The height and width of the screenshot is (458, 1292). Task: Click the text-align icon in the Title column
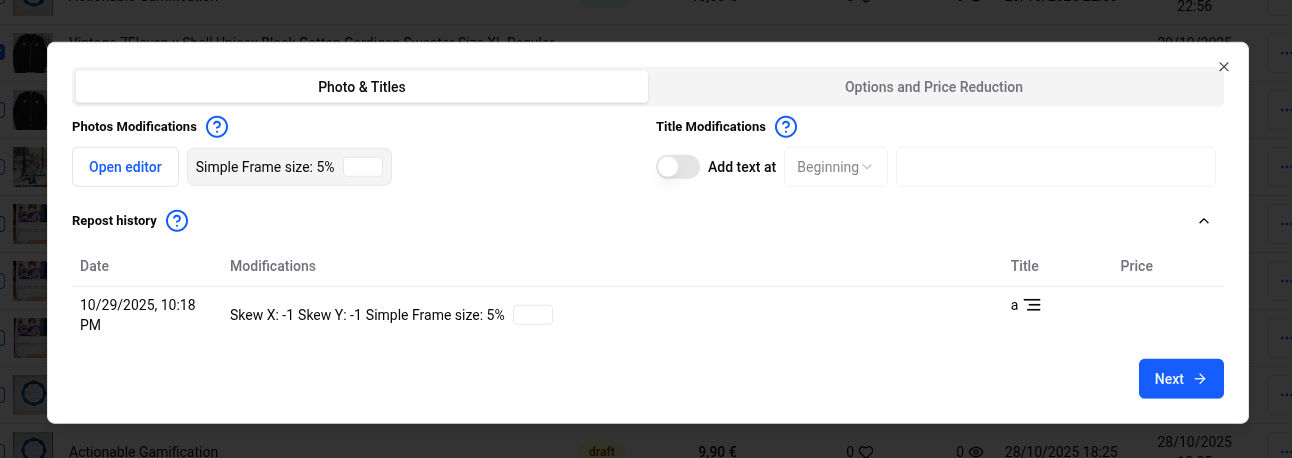tap(1032, 305)
